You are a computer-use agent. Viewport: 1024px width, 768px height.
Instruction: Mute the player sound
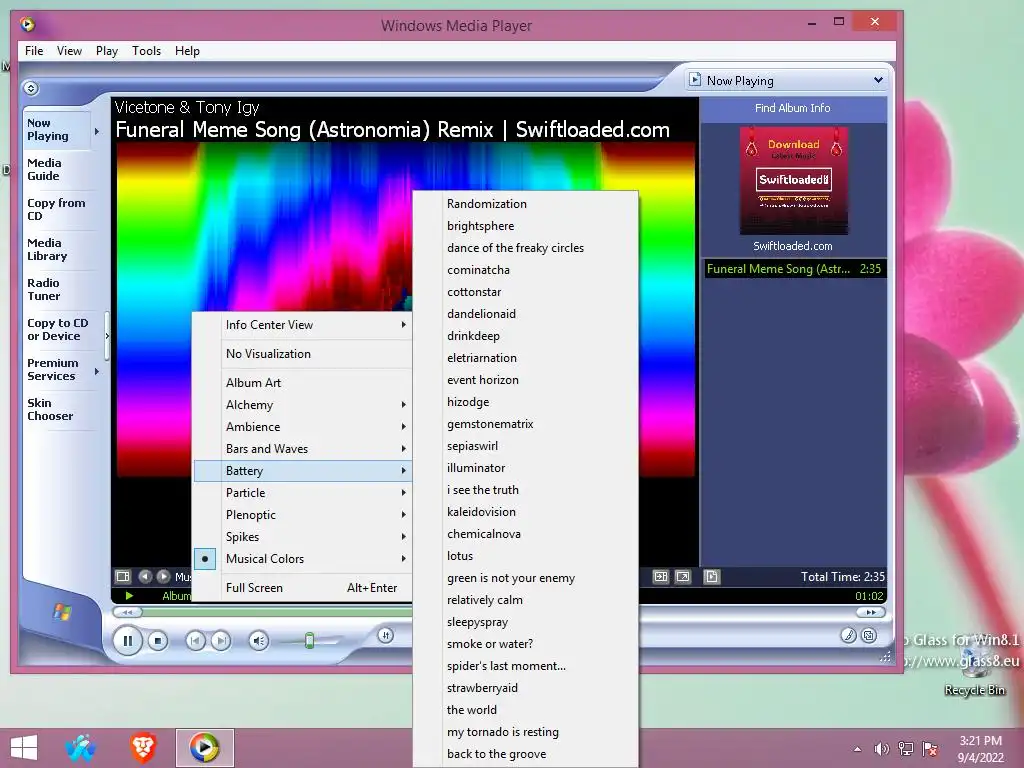point(259,641)
